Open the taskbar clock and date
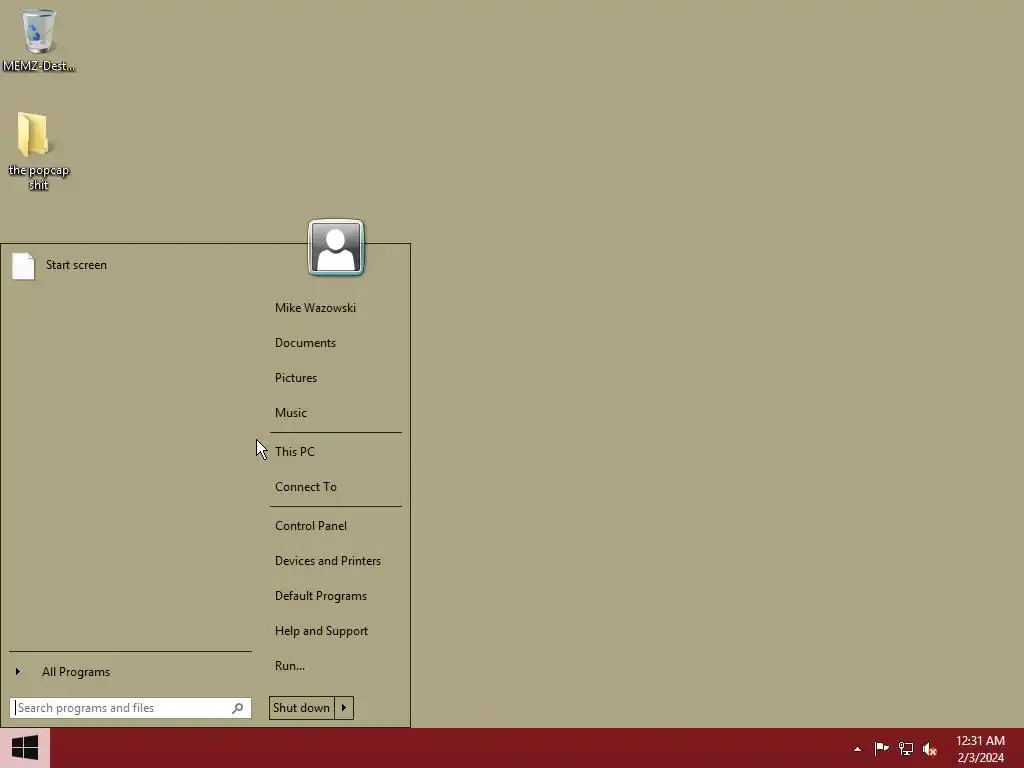The height and width of the screenshot is (768, 1024). coord(980,748)
